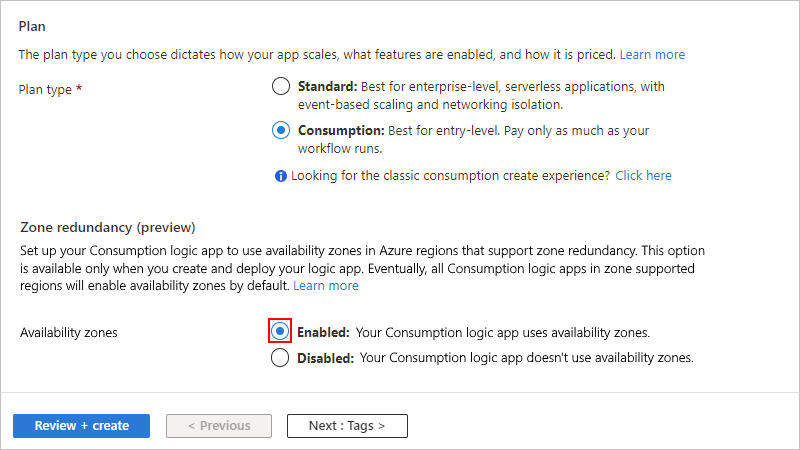Viewport: 800px width, 450px height.
Task: Open Learn more link about zone redundancy
Action: 326,286
